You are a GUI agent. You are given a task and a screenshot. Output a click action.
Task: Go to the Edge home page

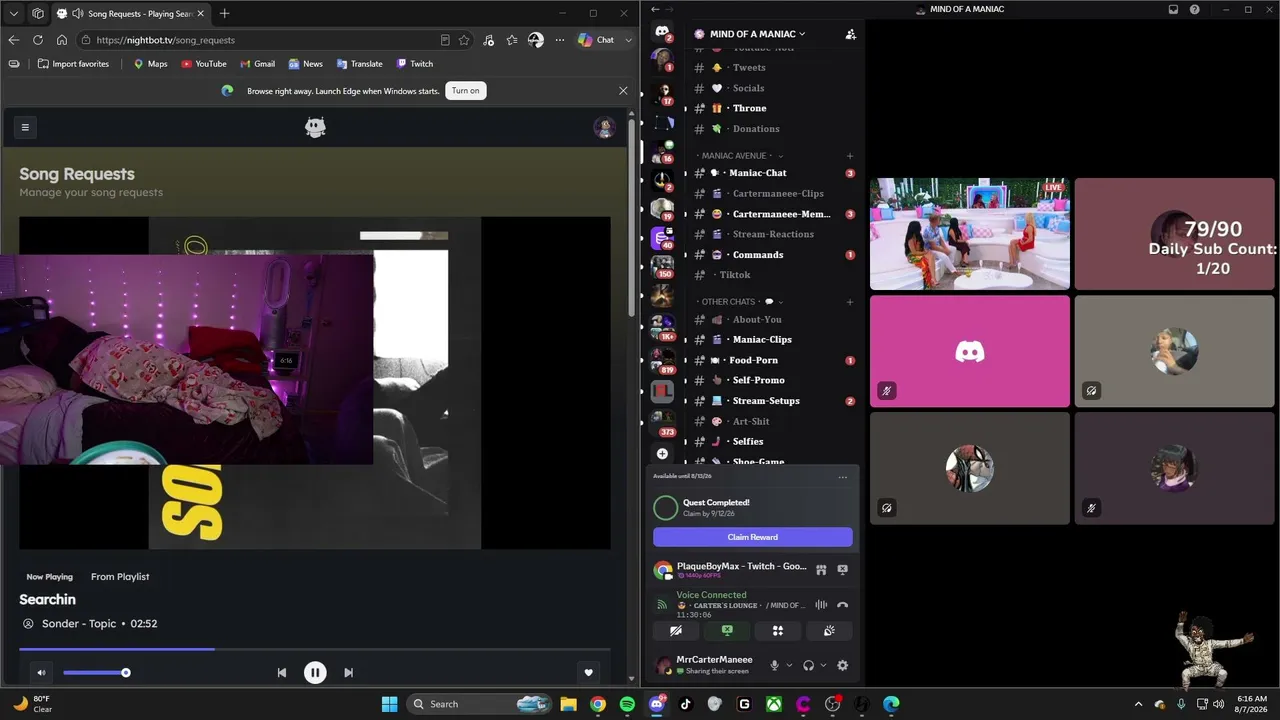point(61,40)
